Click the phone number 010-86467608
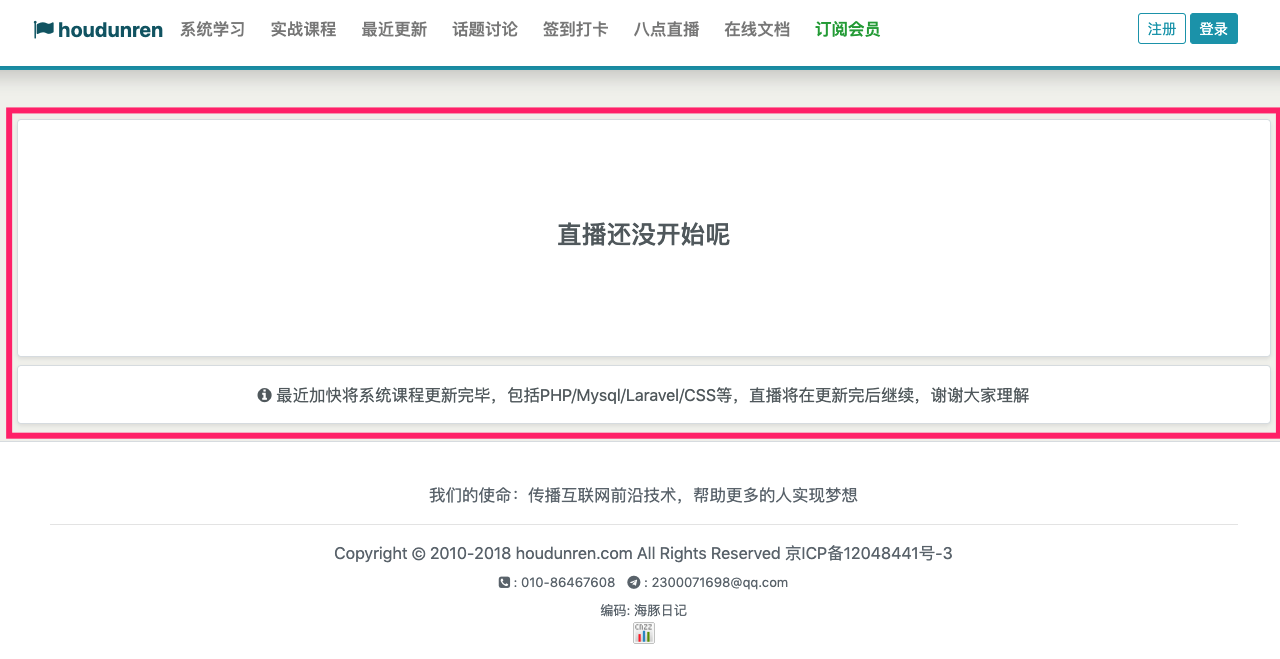1280x659 pixels. (568, 582)
